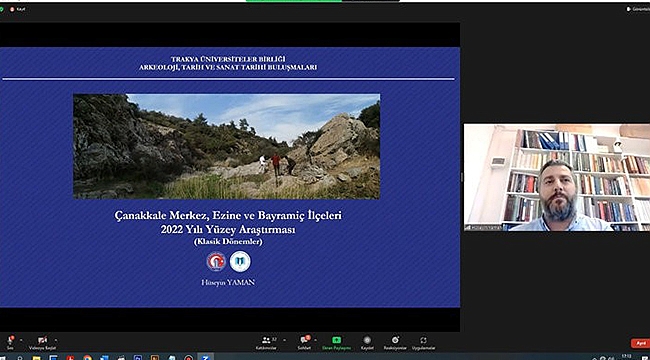Click the Kaydet record button

point(367,343)
